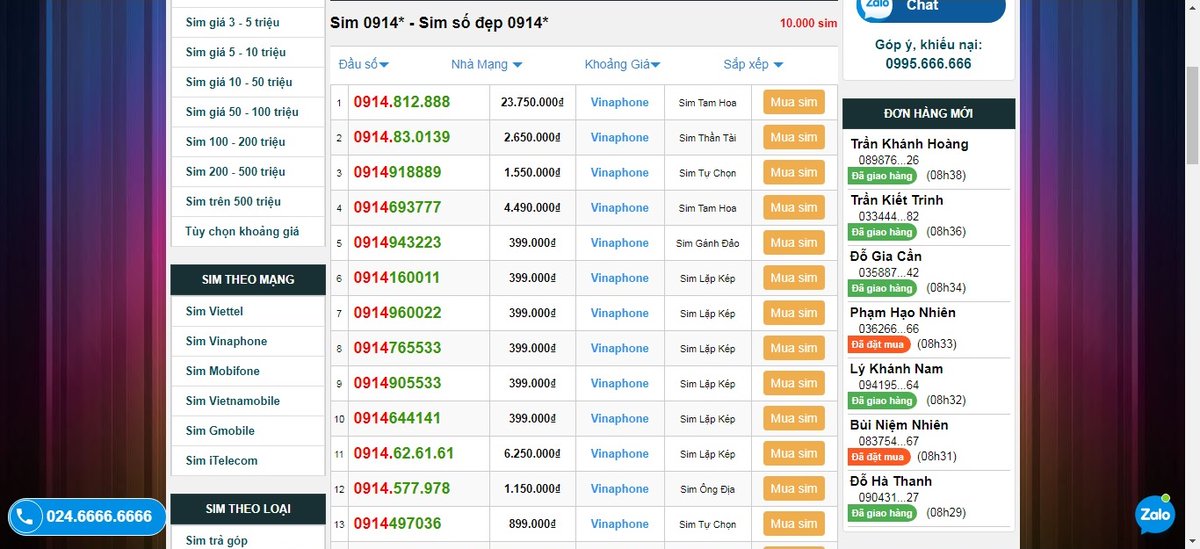Click Mua sim for 0914160011
1200x549 pixels.
[794, 278]
